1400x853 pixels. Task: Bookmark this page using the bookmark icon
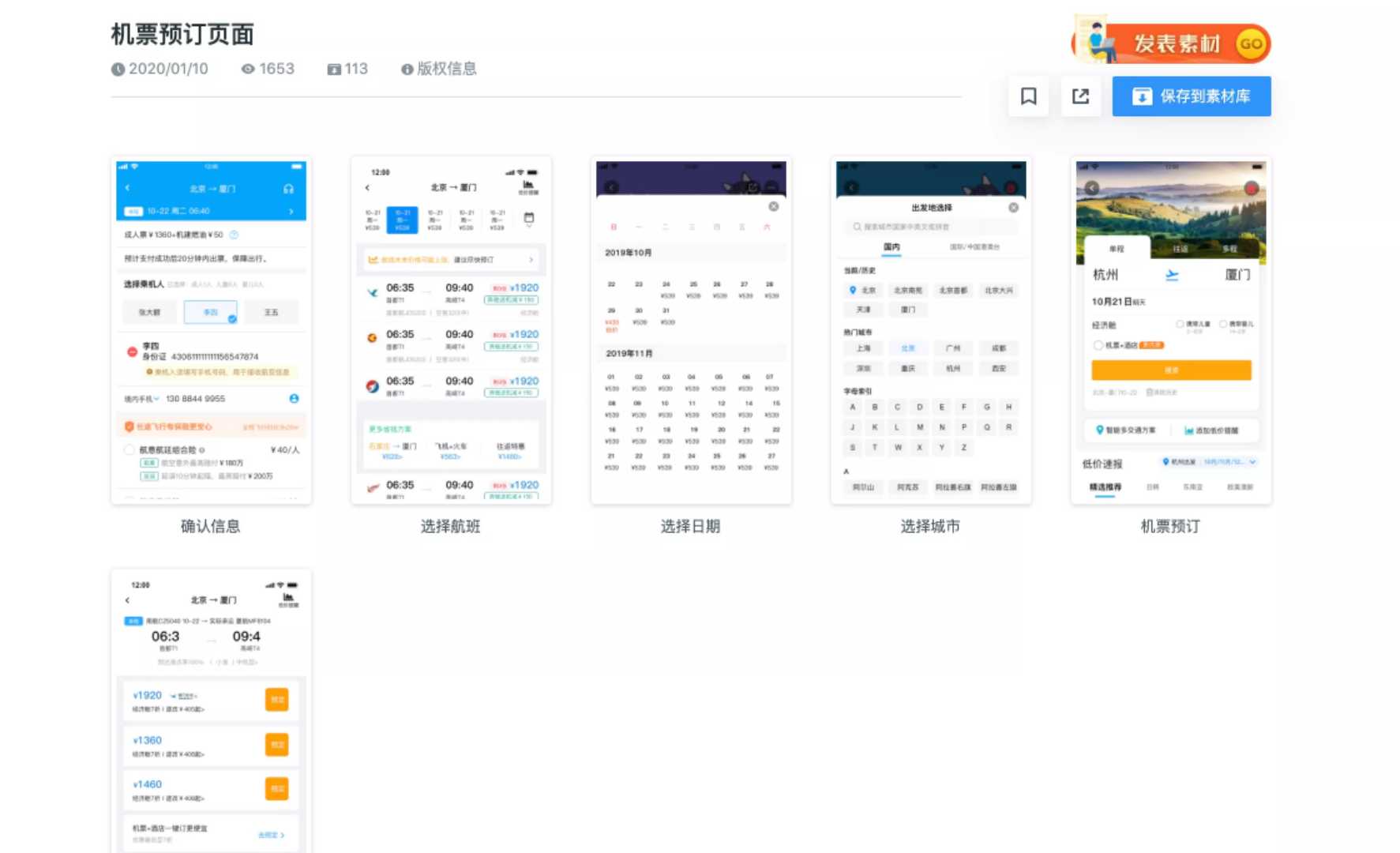(x=1027, y=96)
